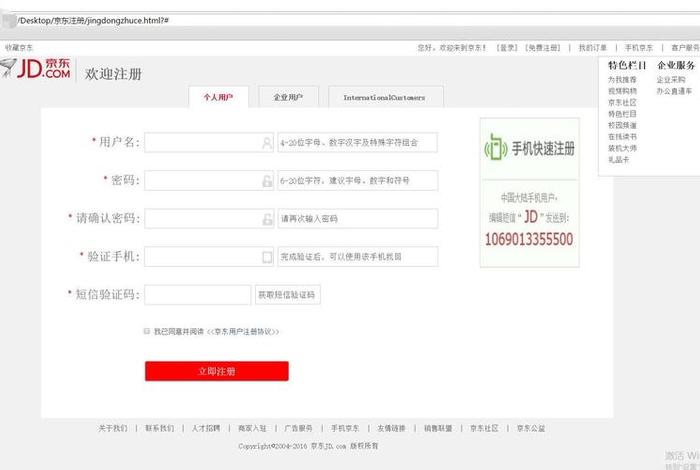Open the 京东用户注册协议 link

[243, 331]
